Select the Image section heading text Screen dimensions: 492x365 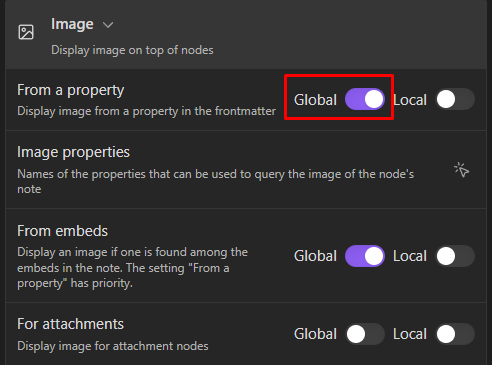coord(72,24)
